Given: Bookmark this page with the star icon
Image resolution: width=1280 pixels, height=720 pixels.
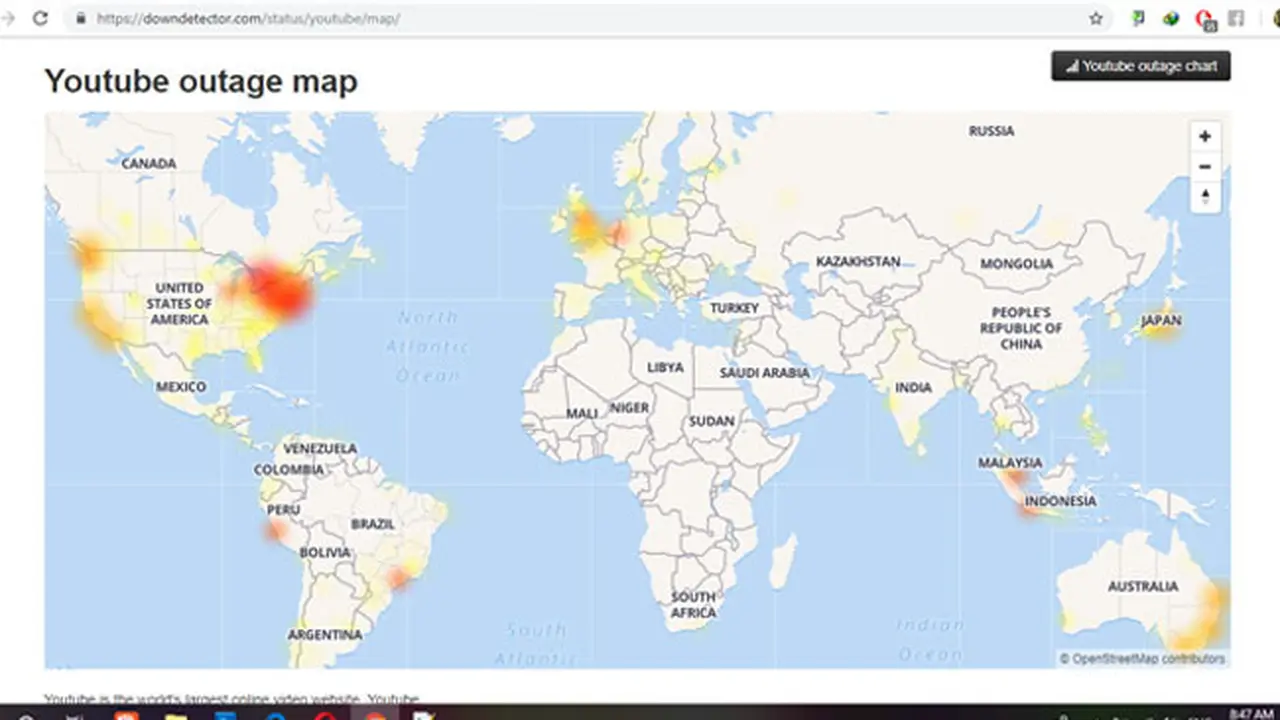Looking at the screenshot, I should click(x=1096, y=18).
